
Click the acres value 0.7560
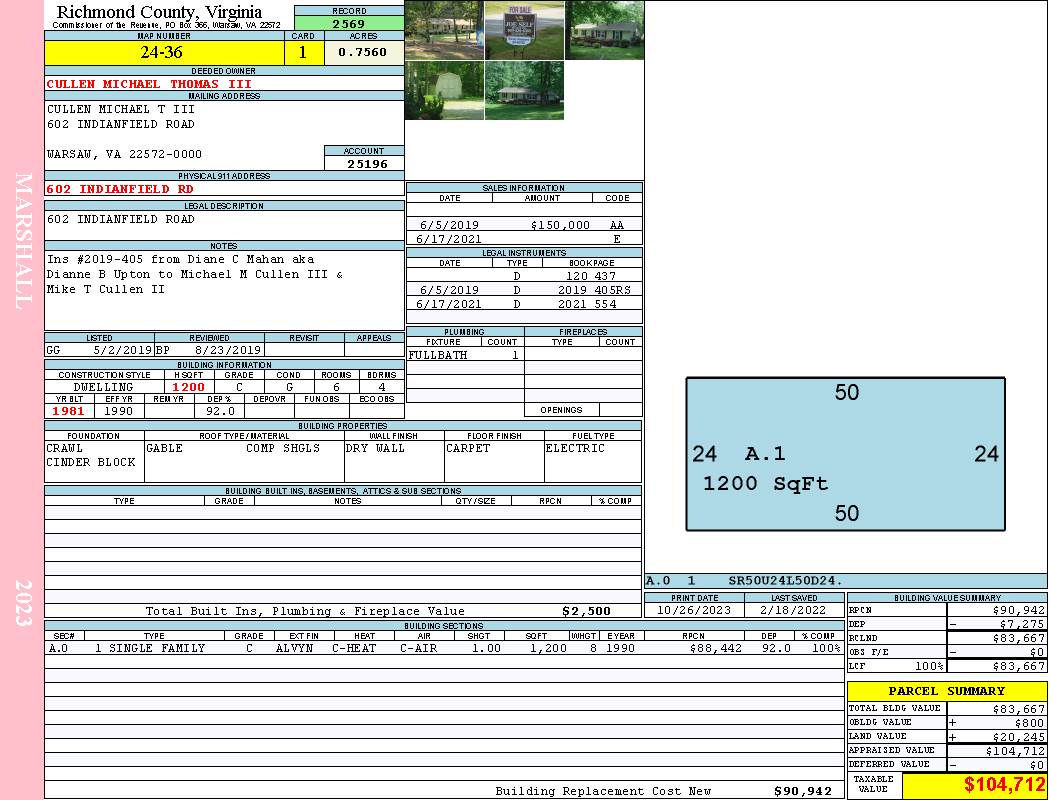tap(363, 53)
